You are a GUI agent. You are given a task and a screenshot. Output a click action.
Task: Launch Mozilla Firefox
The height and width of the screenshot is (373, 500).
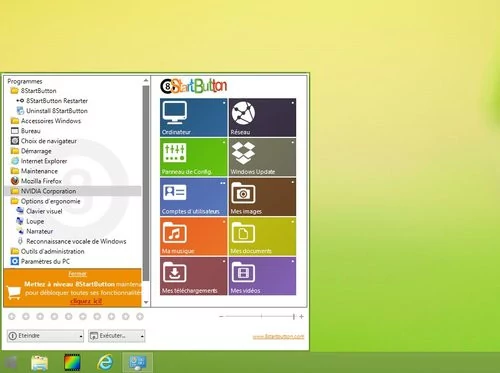click(x=36, y=181)
